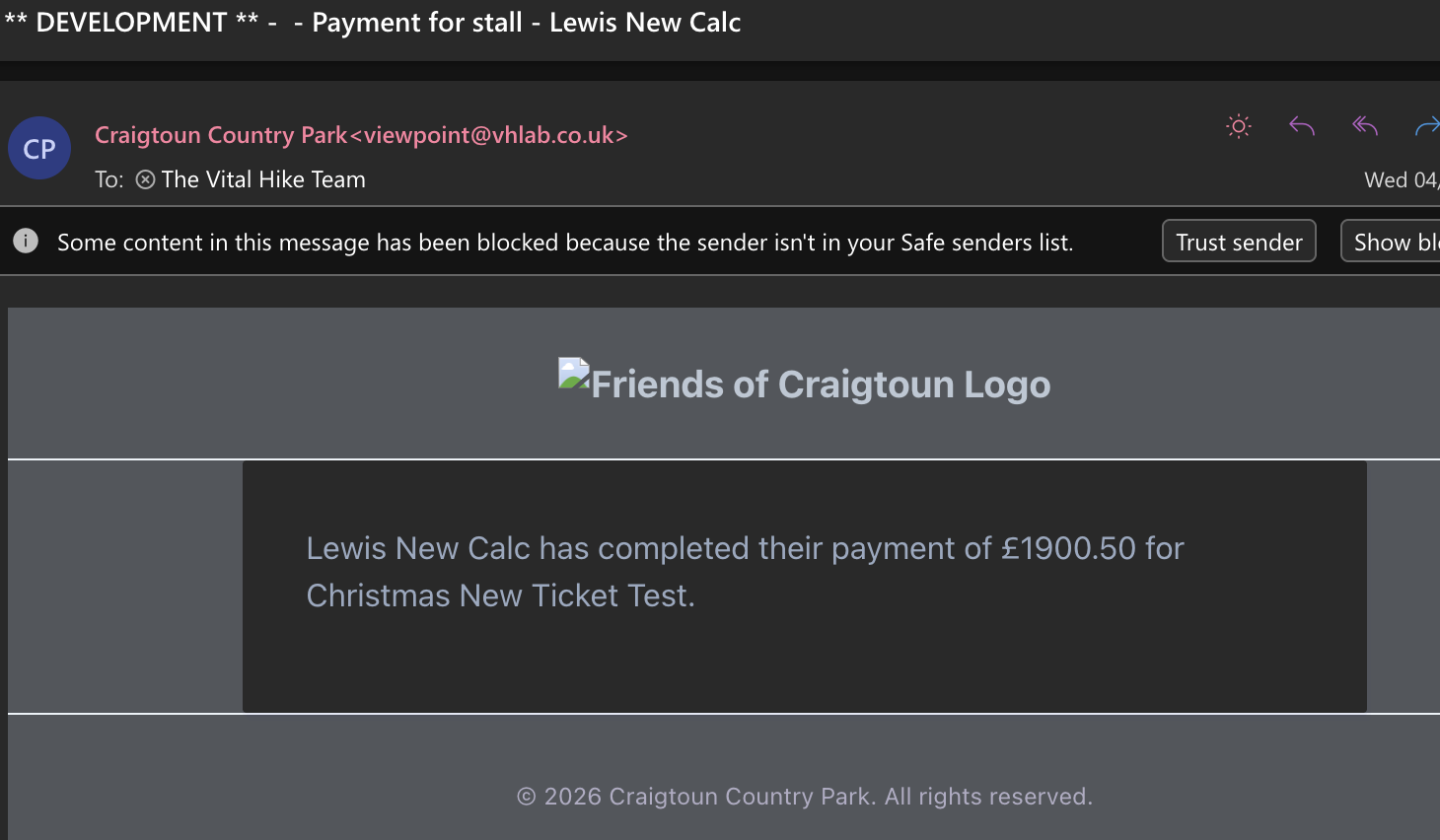
Task: Click the Reply all arrow icon
Action: [x=1365, y=126]
